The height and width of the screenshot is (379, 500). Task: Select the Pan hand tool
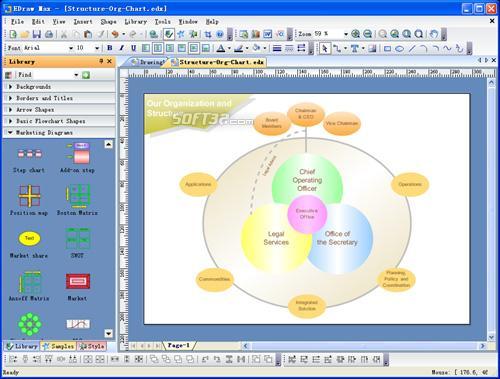(x=433, y=34)
